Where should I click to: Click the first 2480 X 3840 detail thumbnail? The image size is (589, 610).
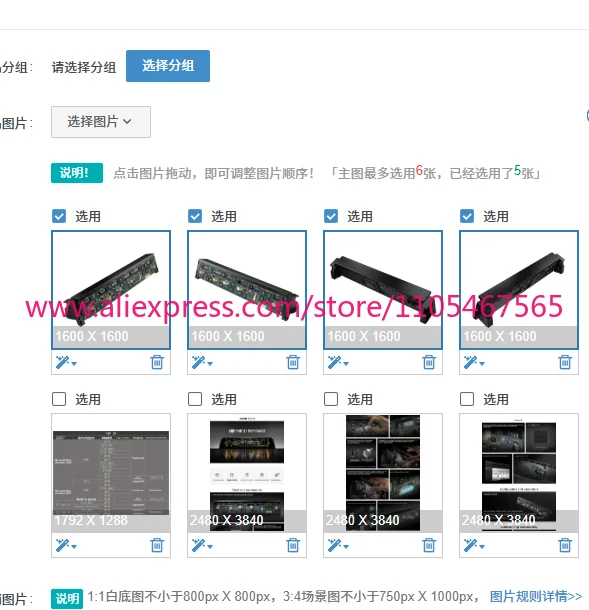[247, 473]
